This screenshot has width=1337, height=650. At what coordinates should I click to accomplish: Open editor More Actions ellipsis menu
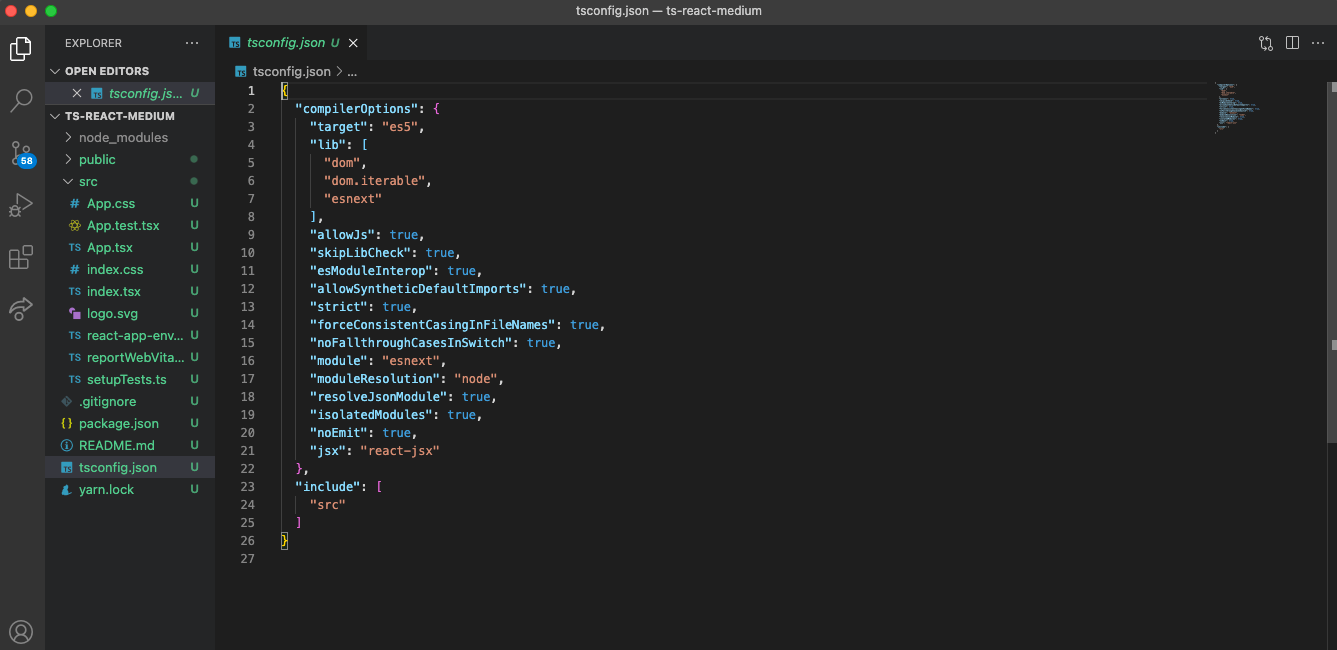(x=1318, y=43)
